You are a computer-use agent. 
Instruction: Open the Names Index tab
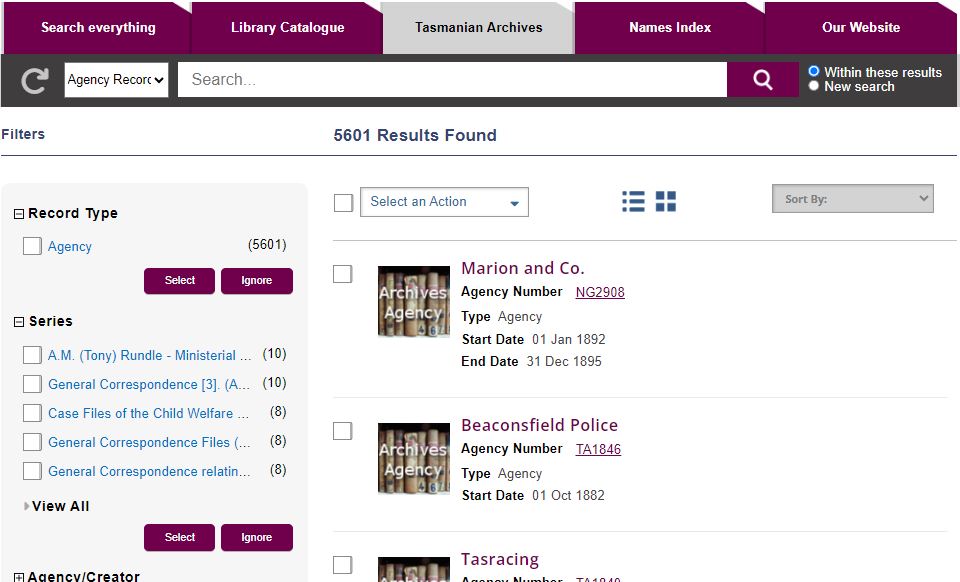click(x=669, y=28)
